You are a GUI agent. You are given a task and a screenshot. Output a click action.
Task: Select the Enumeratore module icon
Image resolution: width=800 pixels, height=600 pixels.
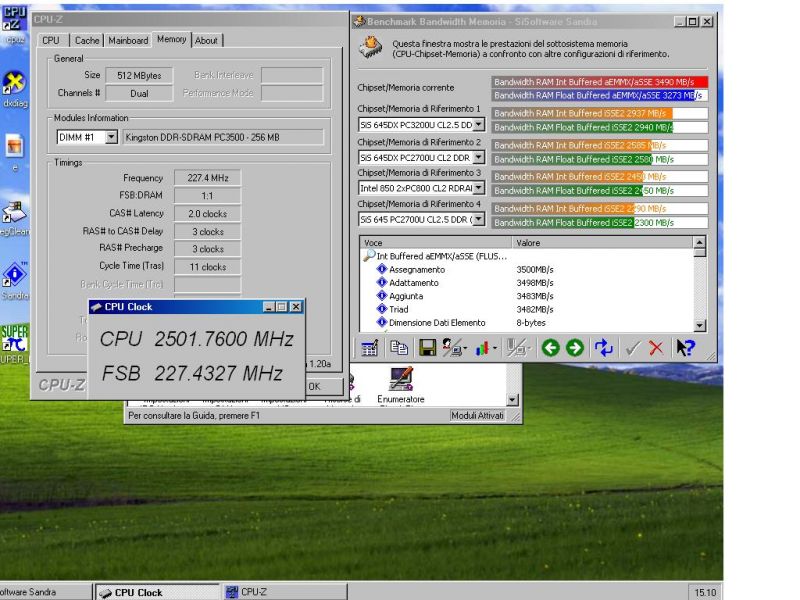point(401,385)
